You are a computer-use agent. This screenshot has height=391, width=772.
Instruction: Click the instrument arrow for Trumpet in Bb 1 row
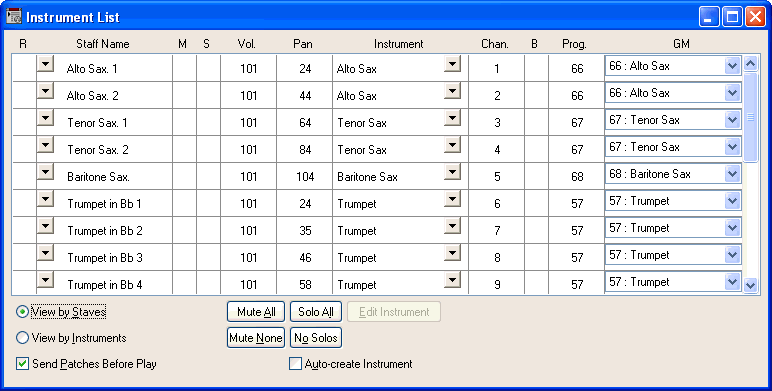point(452,199)
